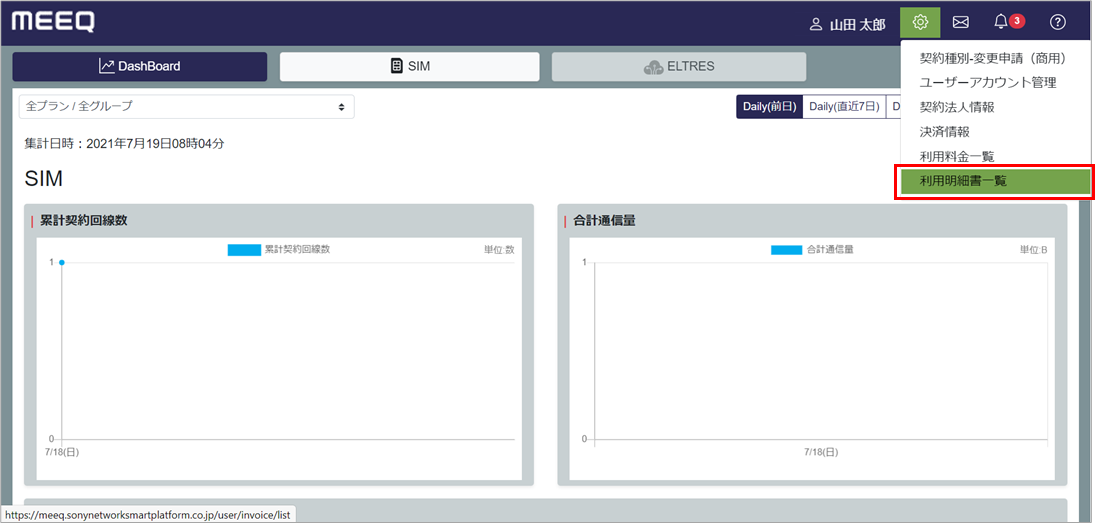Open the help question mark icon
1095x523 pixels.
click(1058, 22)
